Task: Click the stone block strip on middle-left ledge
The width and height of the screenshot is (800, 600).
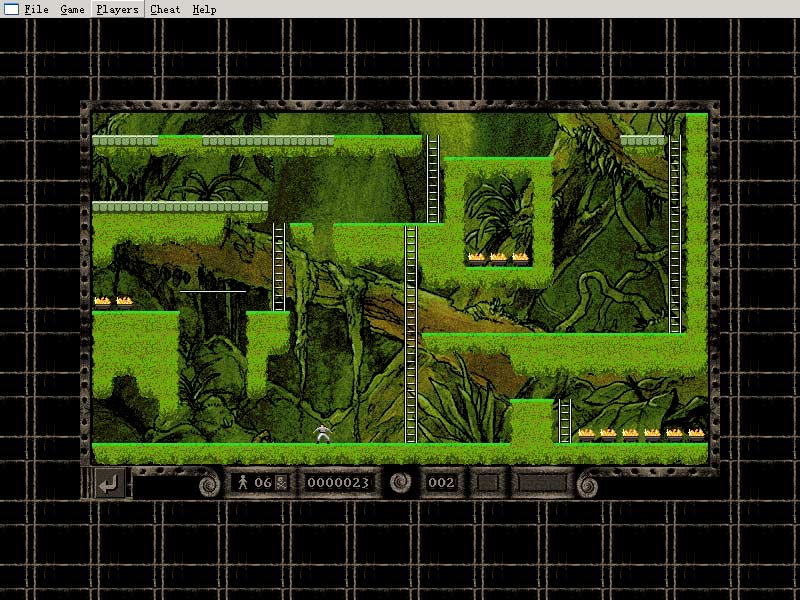Action: point(180,207)
